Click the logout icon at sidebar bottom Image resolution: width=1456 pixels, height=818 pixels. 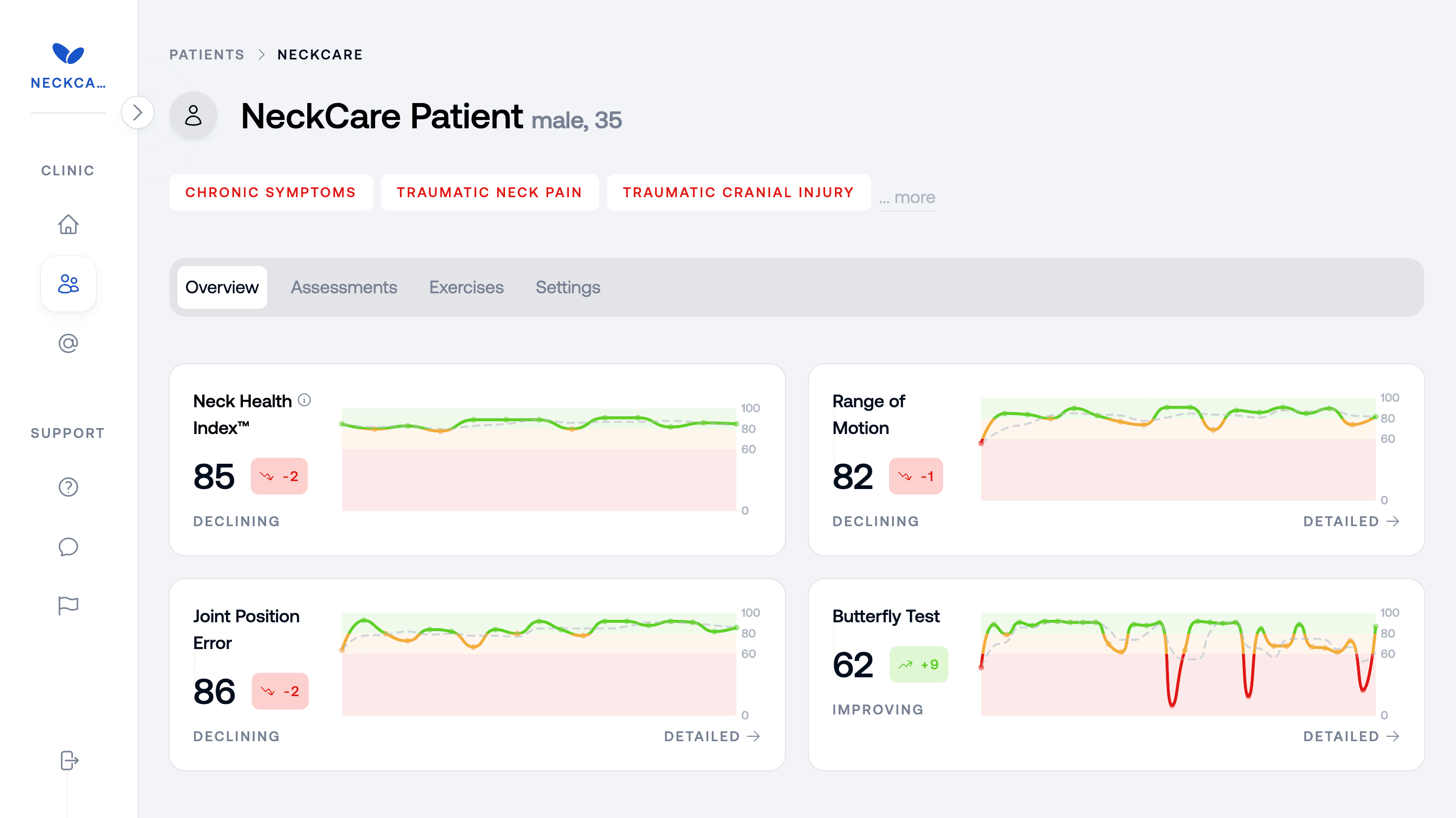click(68, 761)
